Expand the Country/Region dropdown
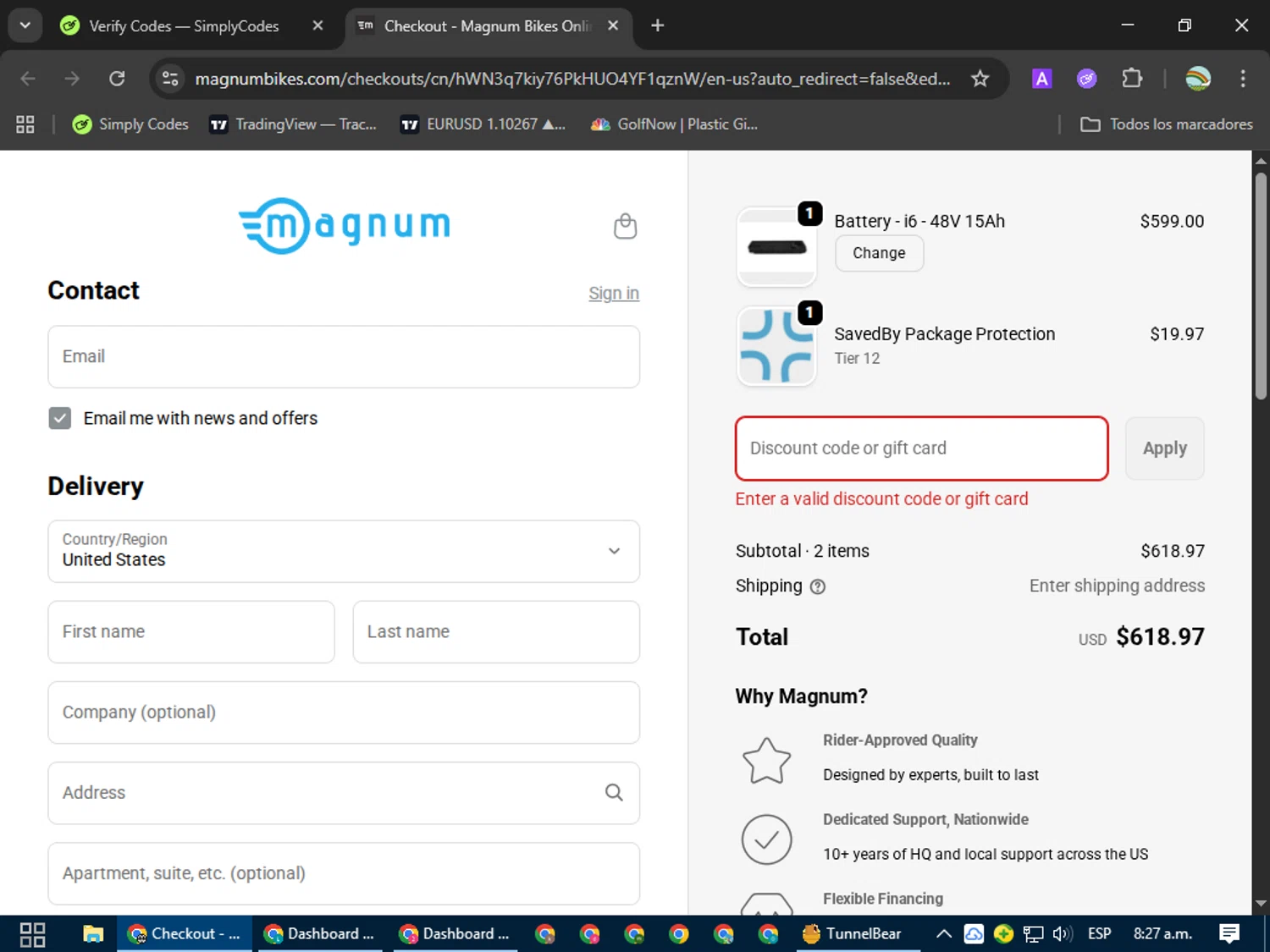The height and width of the screenshot is (952, 1270). (x=344, y=552)
